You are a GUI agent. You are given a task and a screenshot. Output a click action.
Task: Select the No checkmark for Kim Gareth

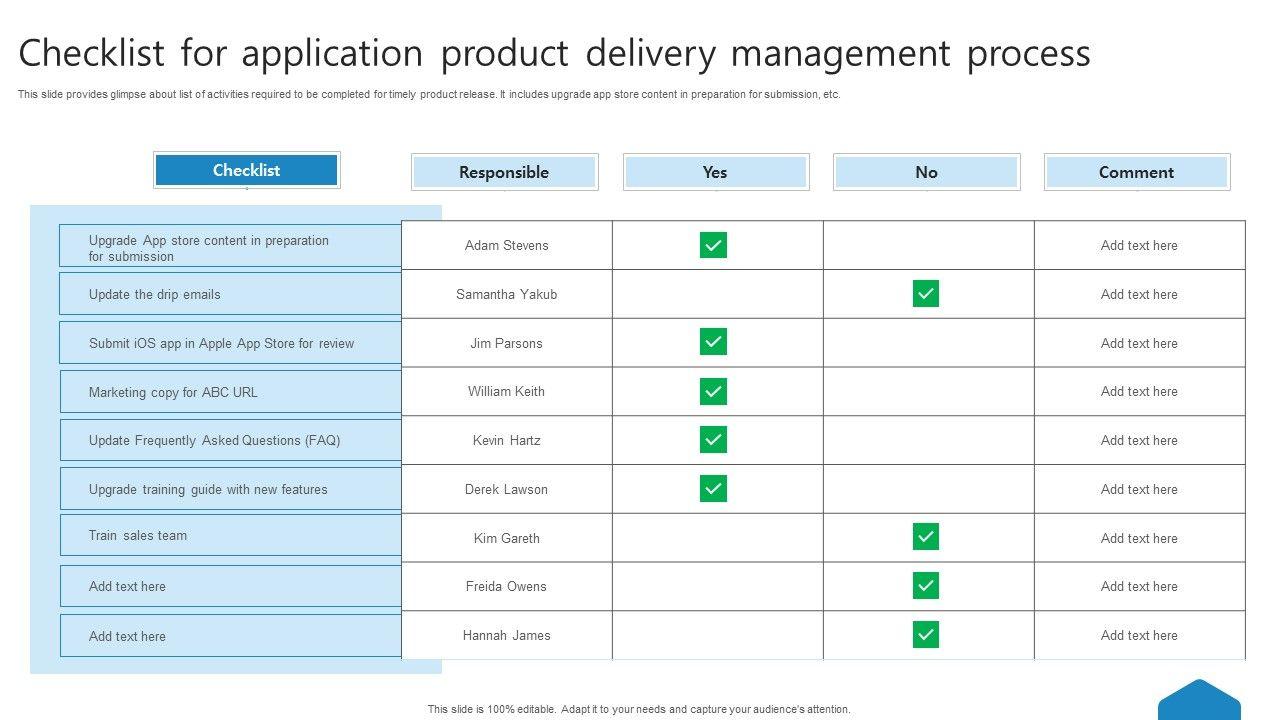(x=925, y=537)
